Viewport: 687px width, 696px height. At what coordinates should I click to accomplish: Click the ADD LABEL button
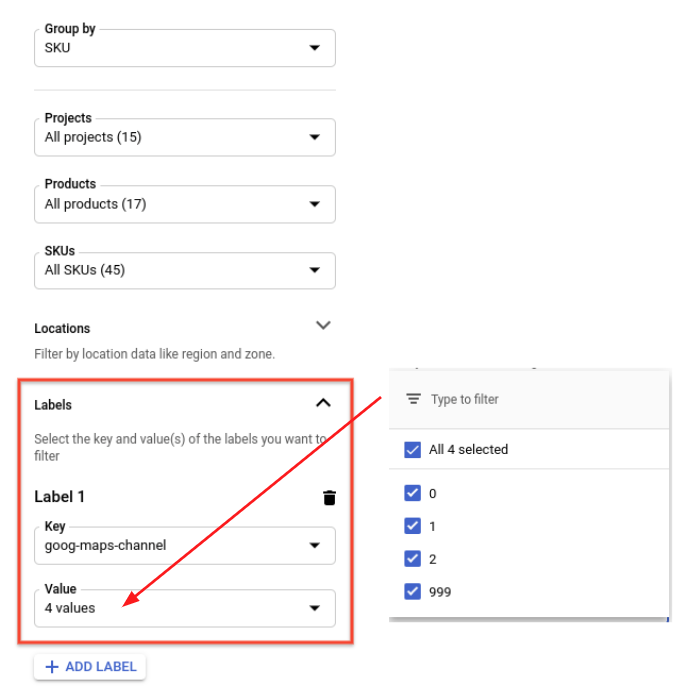coord(90,666)
